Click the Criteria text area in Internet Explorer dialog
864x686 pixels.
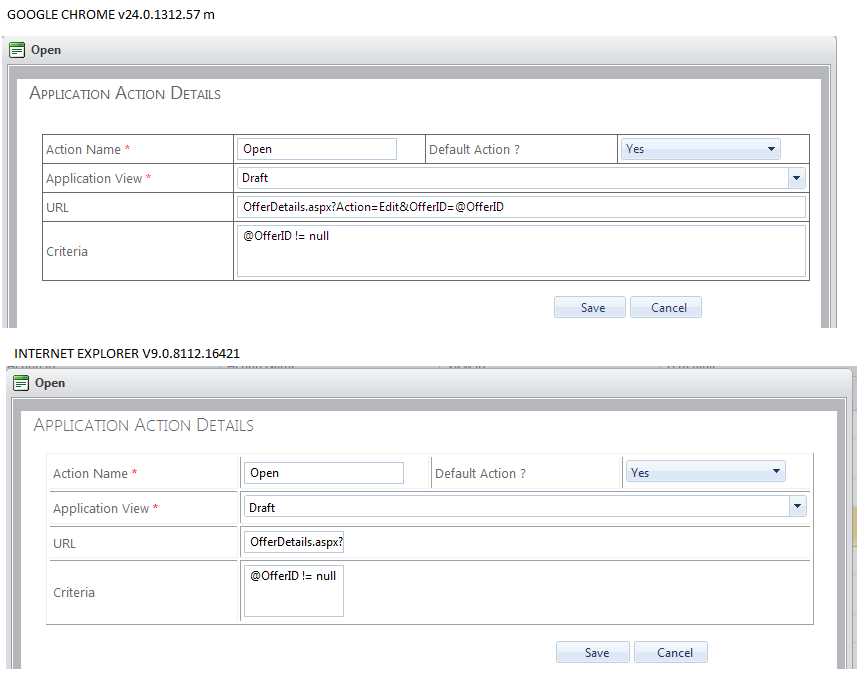point(294,591)
